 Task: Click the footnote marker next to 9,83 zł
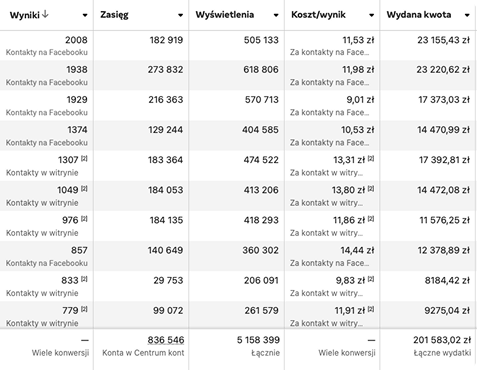[371, 279]
